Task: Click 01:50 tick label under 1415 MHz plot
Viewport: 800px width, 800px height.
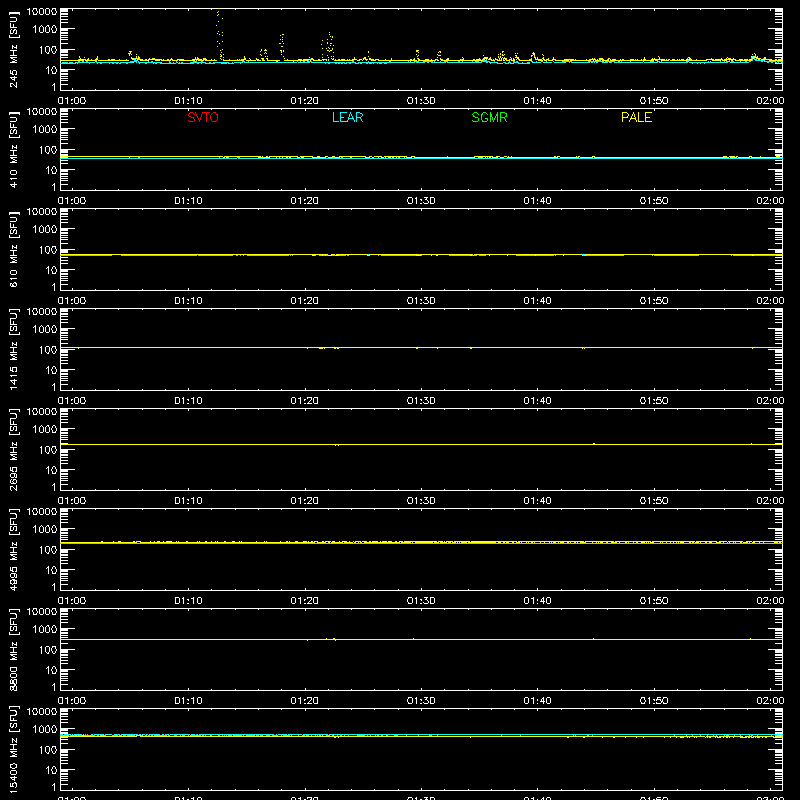Action: pyautogui.click(x=654, y=401)
